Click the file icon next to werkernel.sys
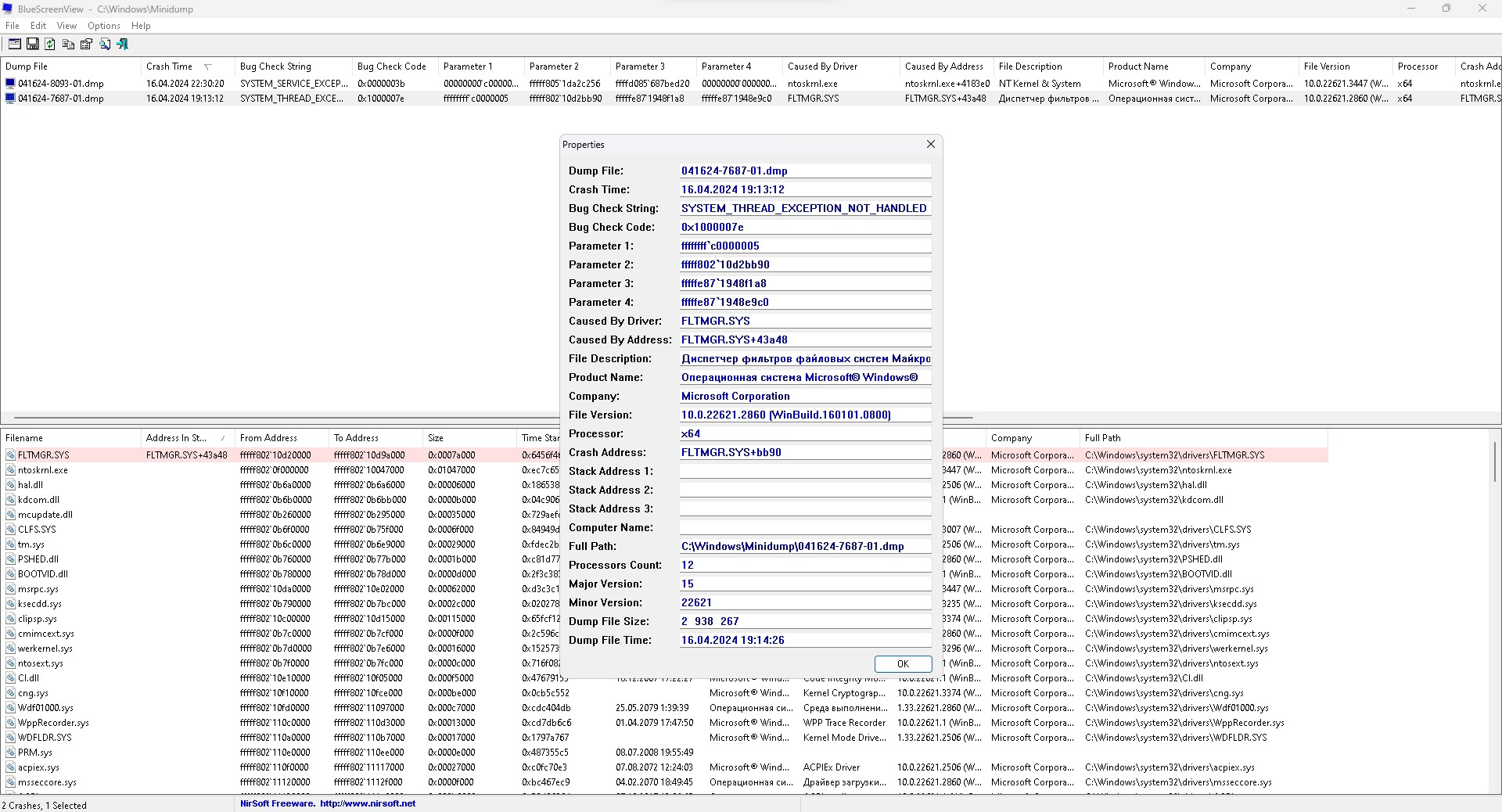 pos(11,649)
